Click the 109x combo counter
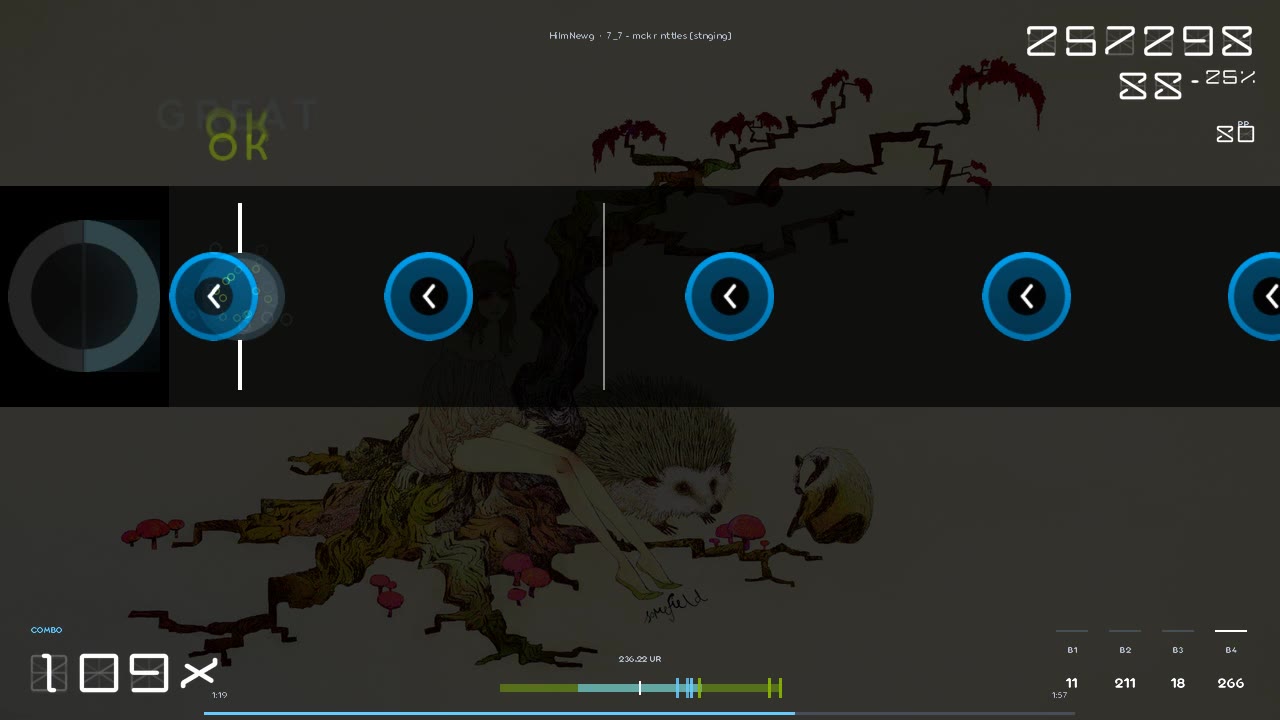Viewport: 1280px width, 720px height. tap(124, 673)
